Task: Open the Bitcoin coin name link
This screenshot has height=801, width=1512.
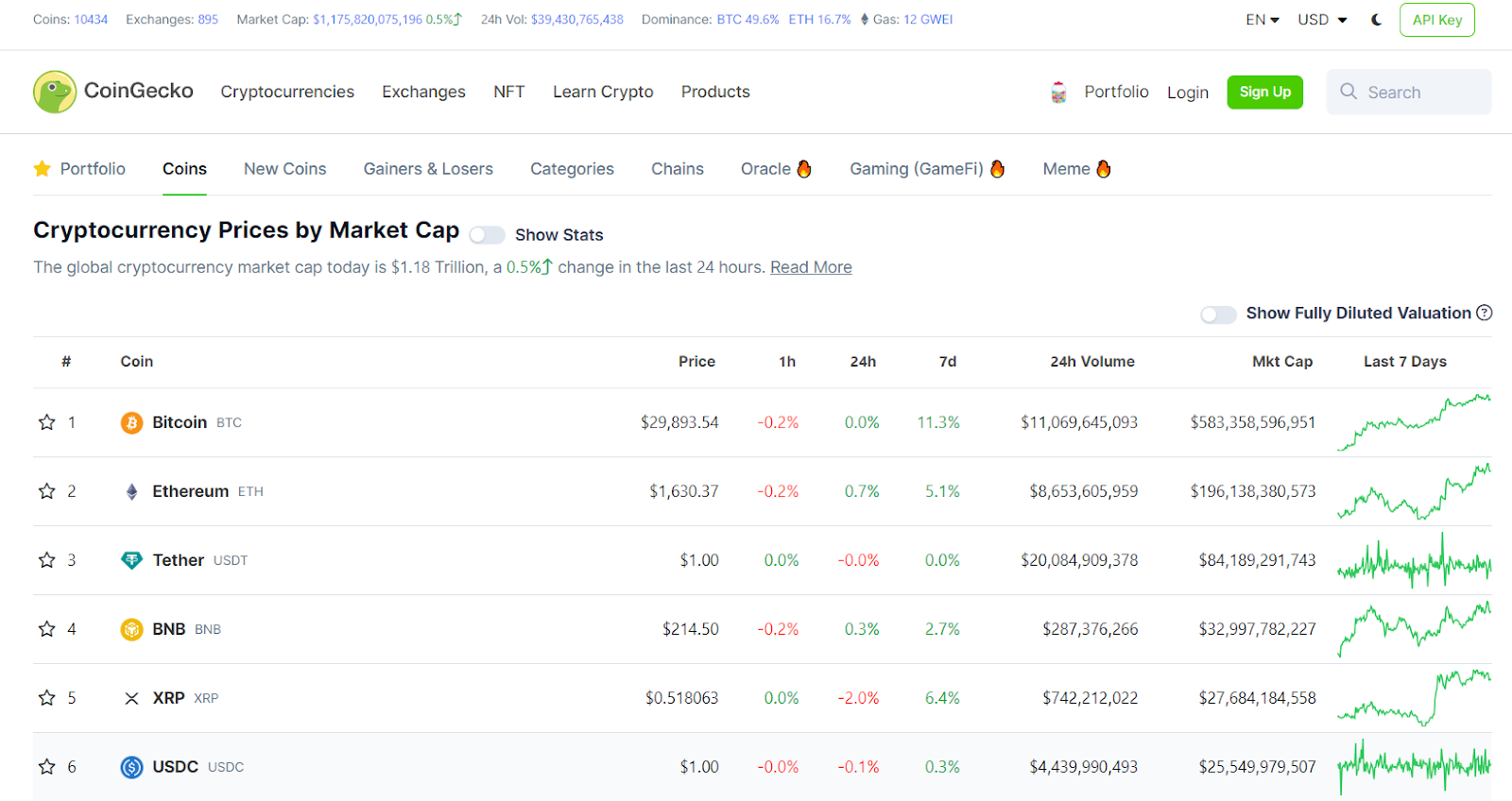Action: coord(180,422)
